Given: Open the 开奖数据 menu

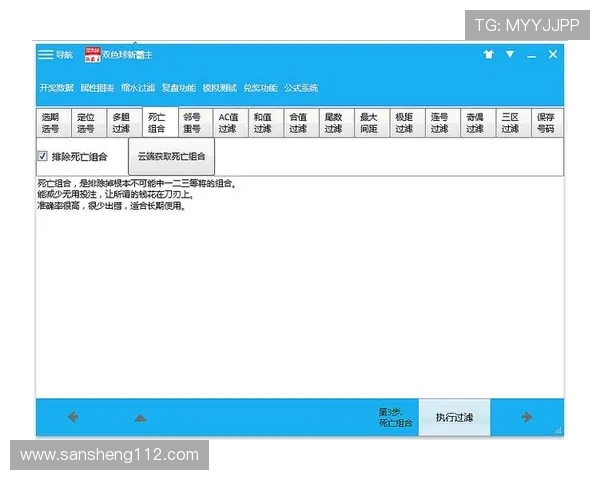Looking at the screenshot, I should click(56, 88).
